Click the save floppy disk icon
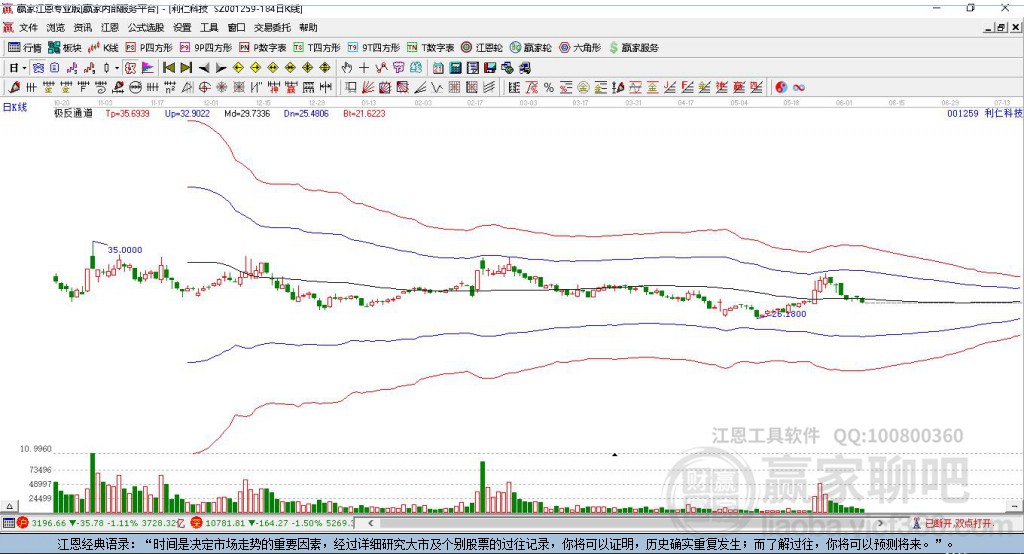1024x554 pixels. pos(490,68)
